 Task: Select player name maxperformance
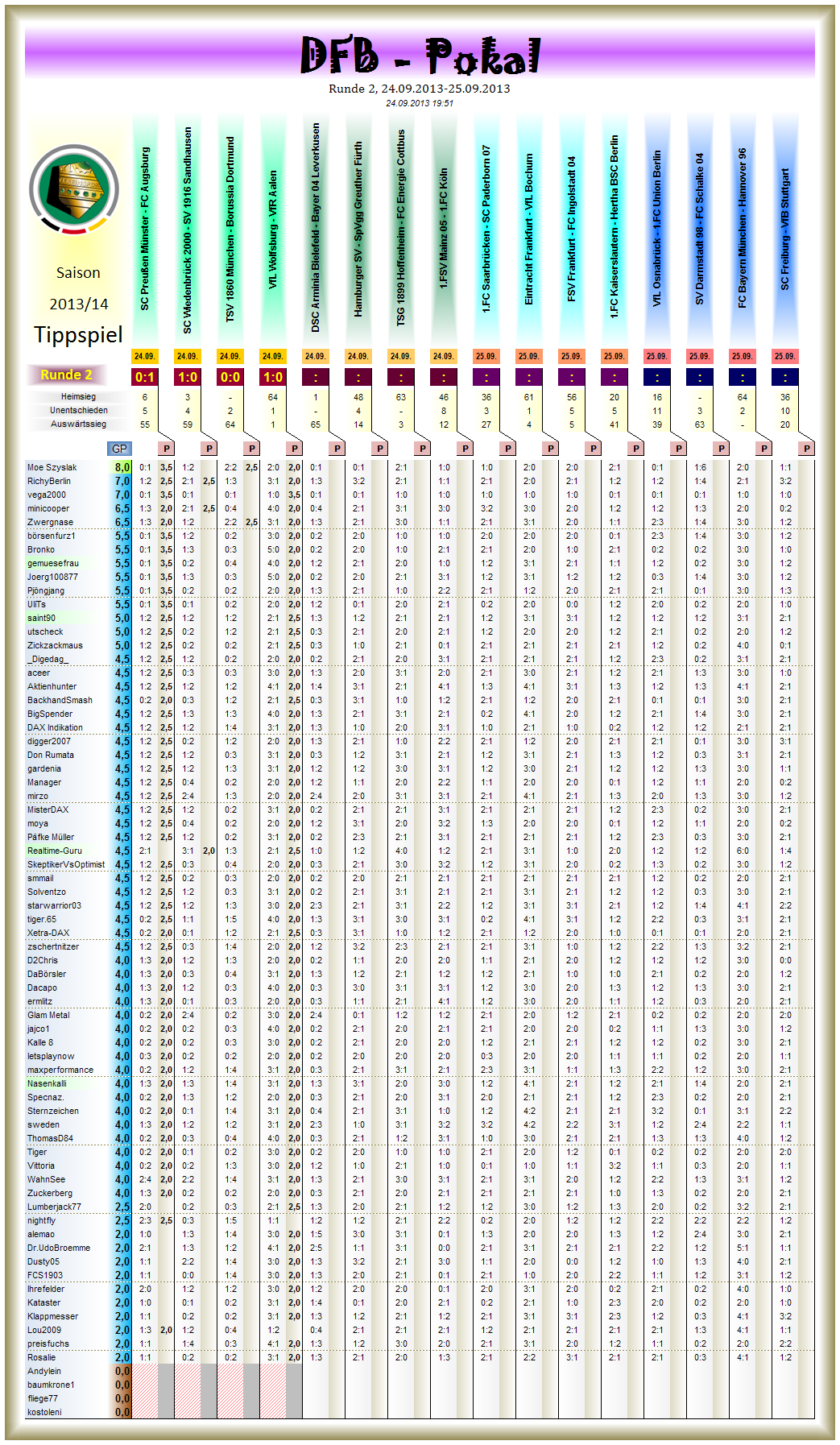(60, 1070)
